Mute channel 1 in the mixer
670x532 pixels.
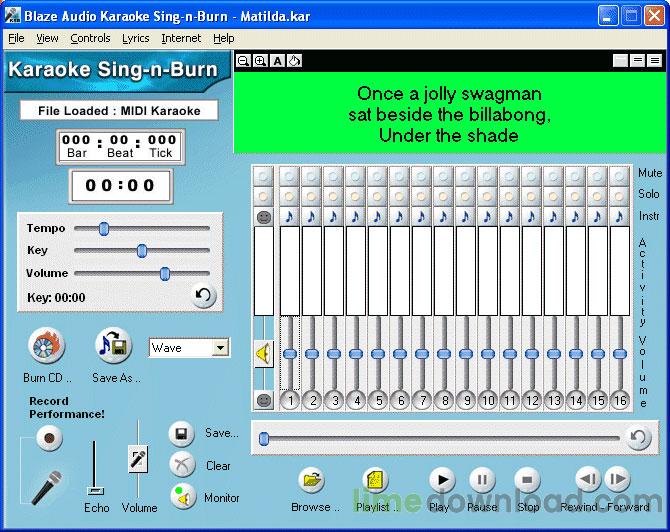click(x=289, y=175)
